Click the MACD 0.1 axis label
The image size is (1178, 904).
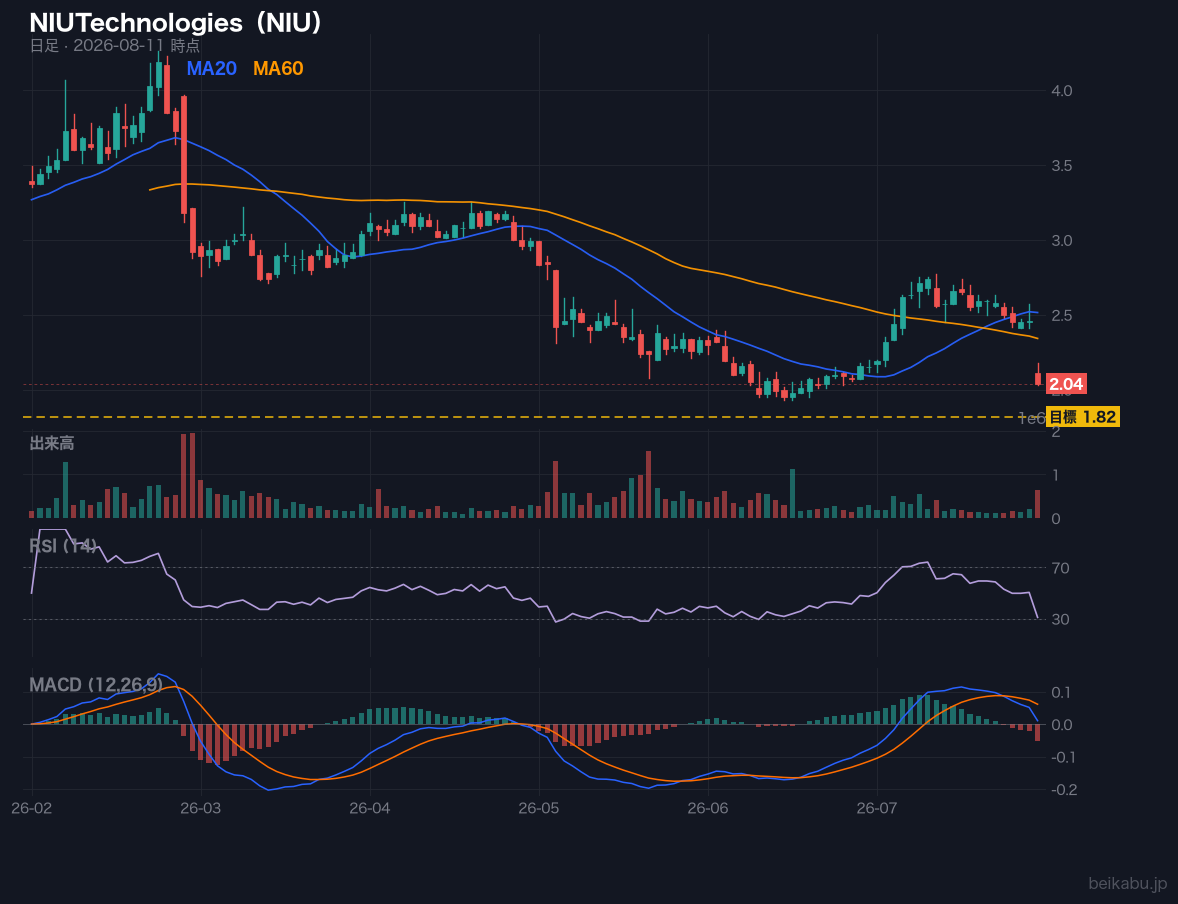1062,692
